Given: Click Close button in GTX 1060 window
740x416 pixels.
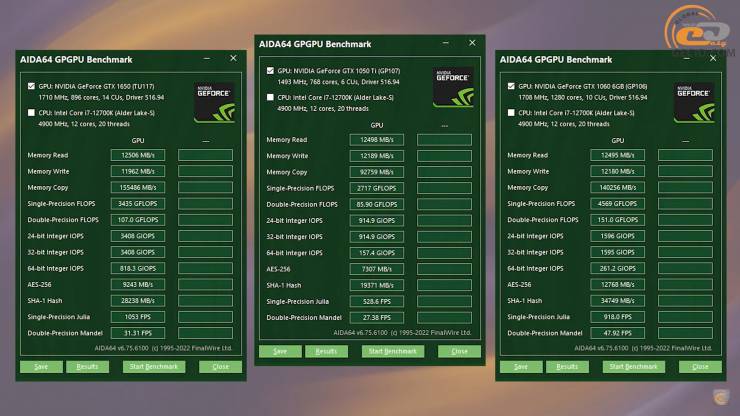Looking at the screenshot, I should [700, 367].
